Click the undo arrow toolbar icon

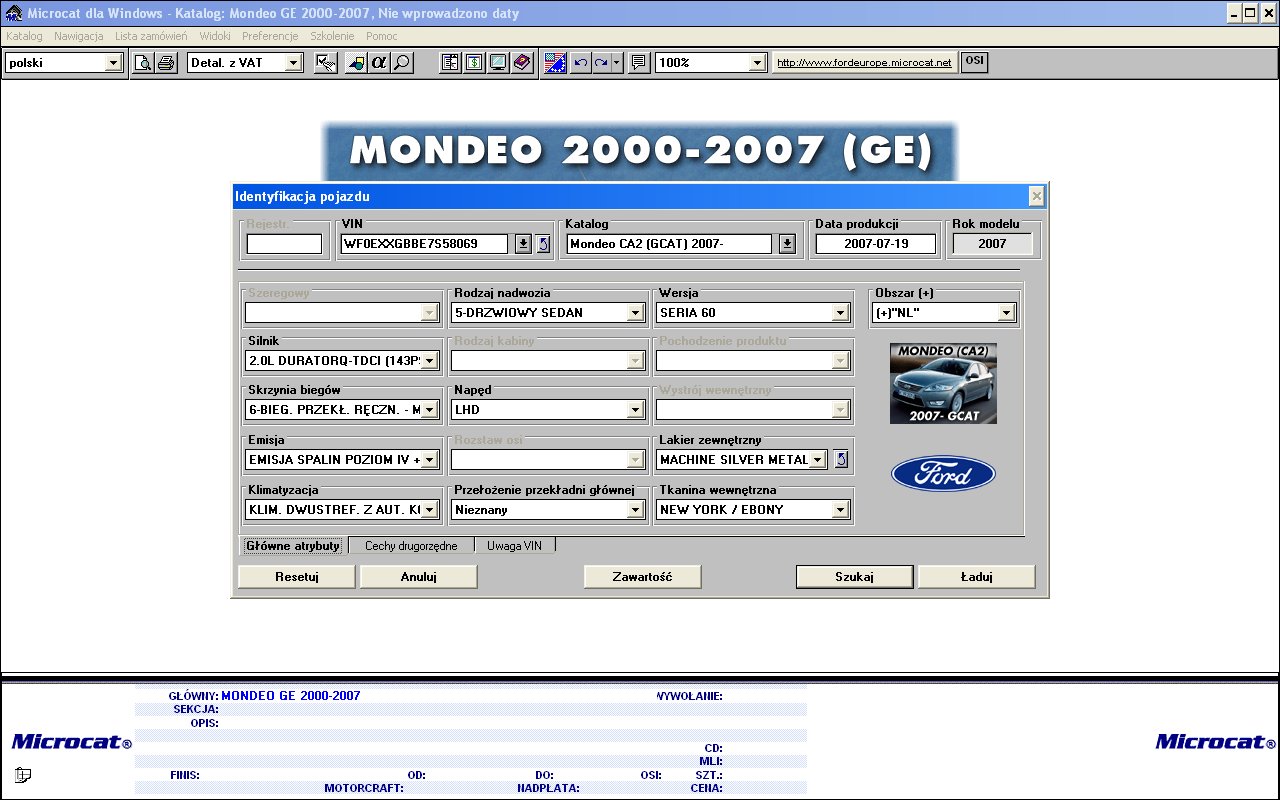point(580,63)
